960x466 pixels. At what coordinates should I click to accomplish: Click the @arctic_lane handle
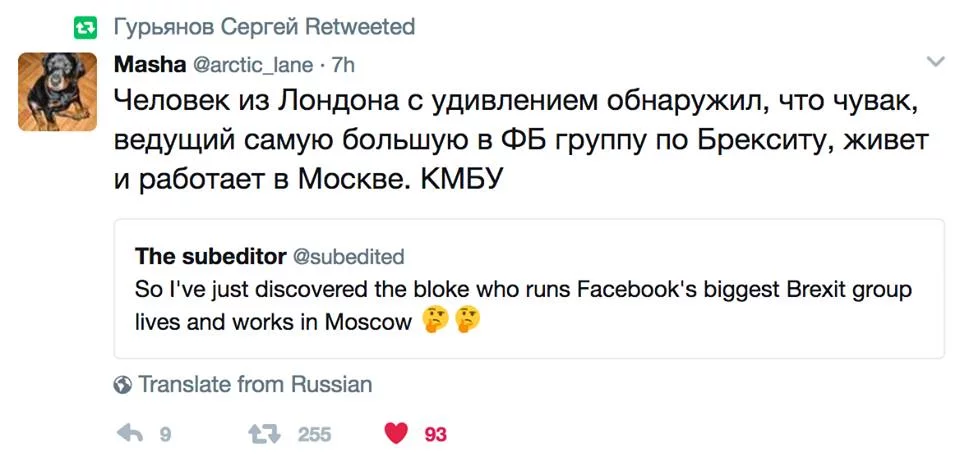[x=248, y=66]
